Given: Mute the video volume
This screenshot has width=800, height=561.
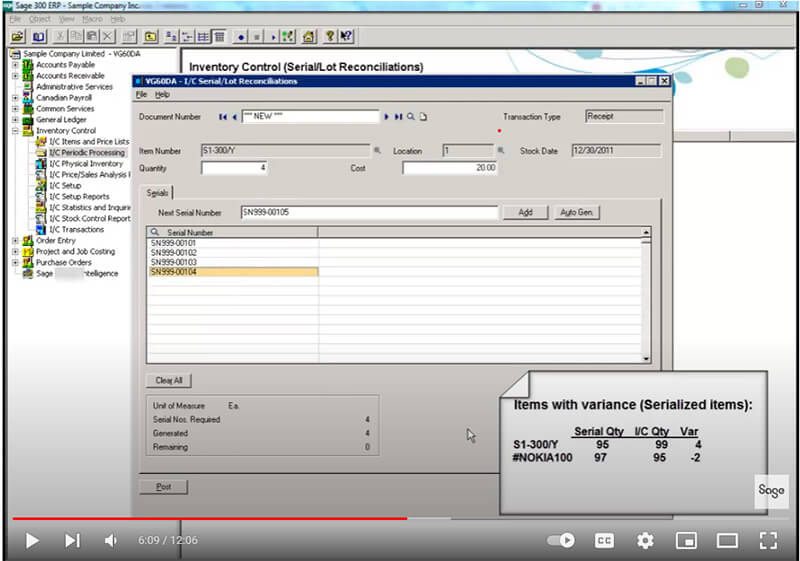Looking at the screenshot, I should pos(111,540).
